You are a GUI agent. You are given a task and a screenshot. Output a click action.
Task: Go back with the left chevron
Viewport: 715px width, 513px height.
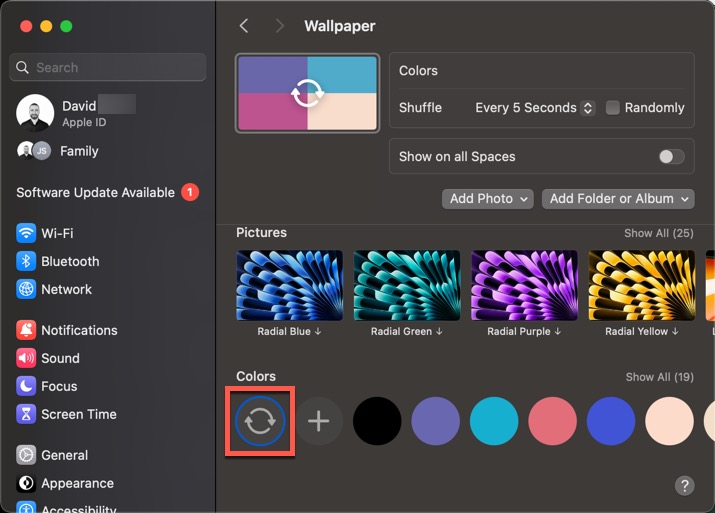click(244, 26)
